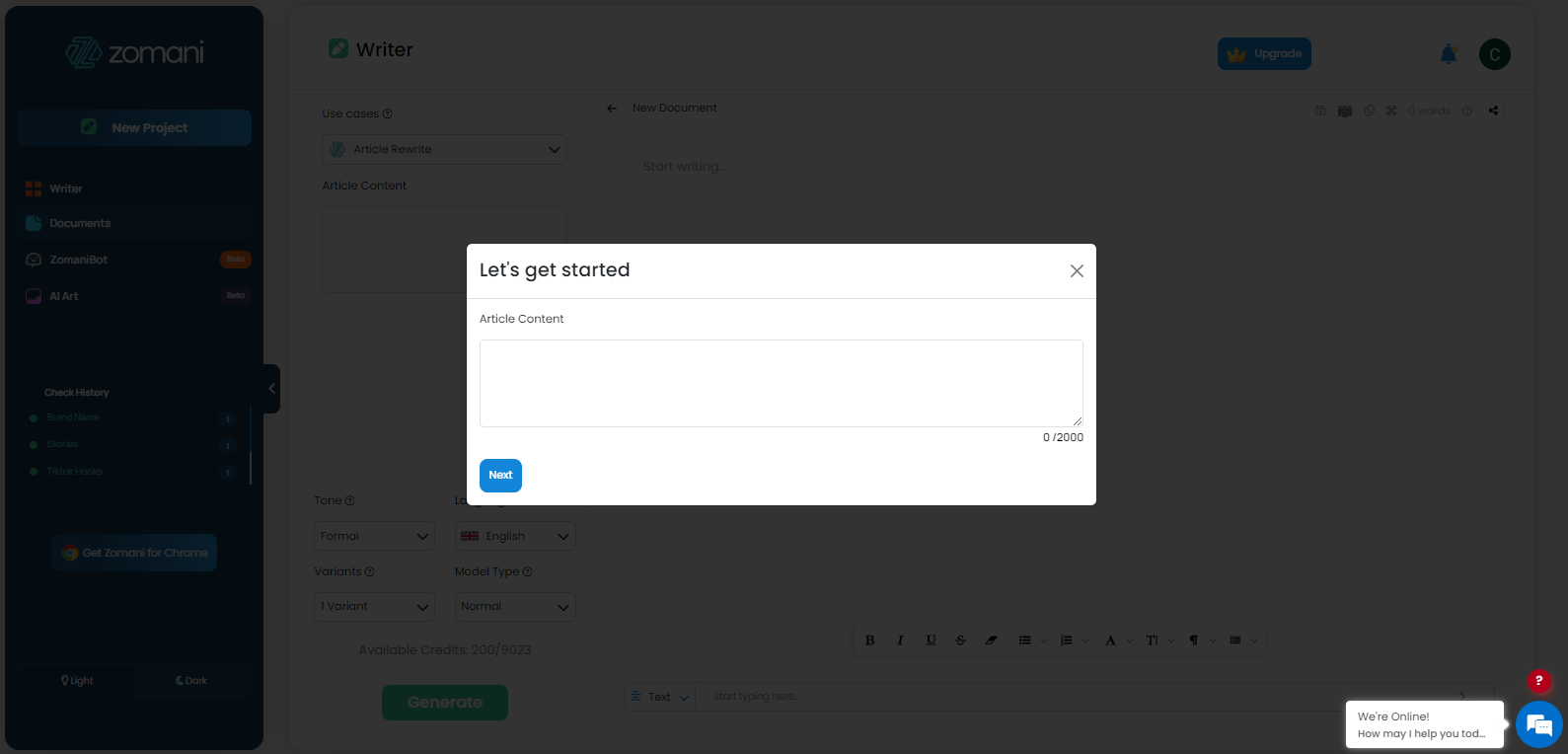
Task: Click Get Zomani for Chrome
Action: click(x=133, y=553)
